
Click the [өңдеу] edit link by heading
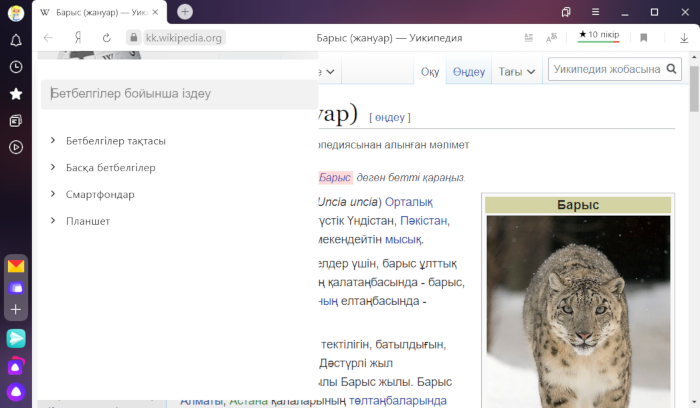point(390,117)
